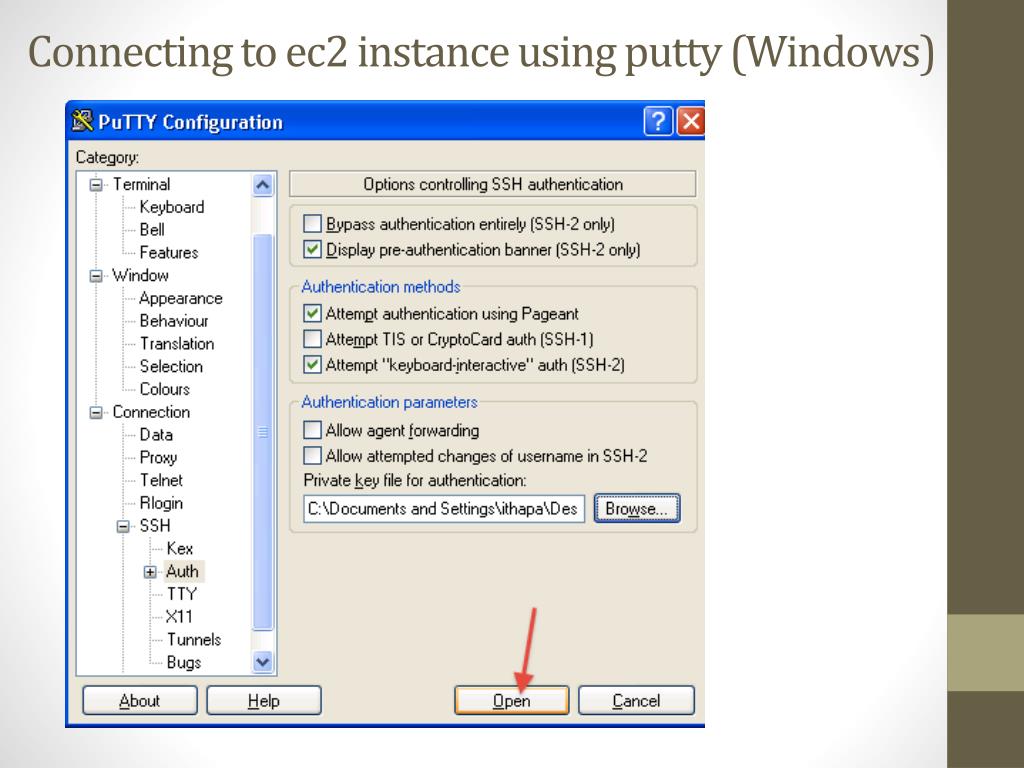Image resolution: width=1024 pixels, height=768 pixels.
Task: Select the Proxy category
Action: pyautogui.click(x=158, y=458)
